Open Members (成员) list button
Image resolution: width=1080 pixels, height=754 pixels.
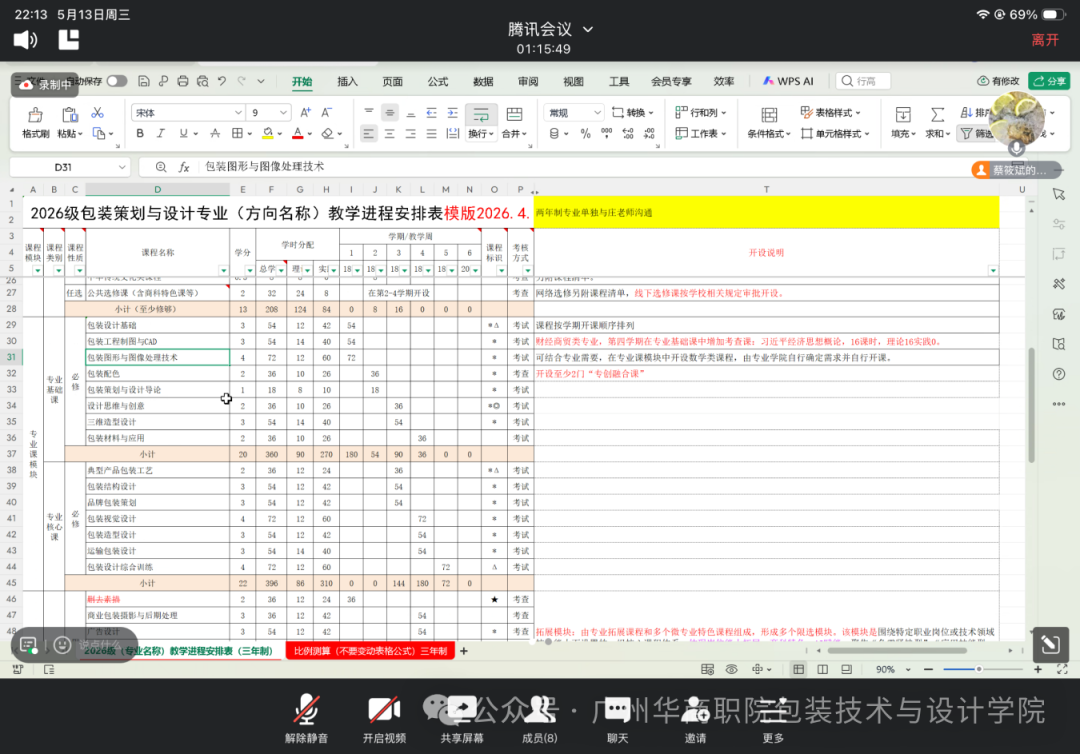pos(539,720)
